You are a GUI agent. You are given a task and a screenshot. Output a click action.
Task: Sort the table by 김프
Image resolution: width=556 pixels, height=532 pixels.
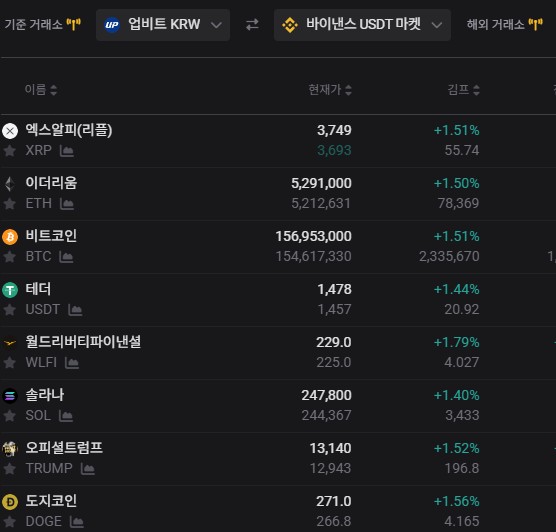tap(463, 89)
